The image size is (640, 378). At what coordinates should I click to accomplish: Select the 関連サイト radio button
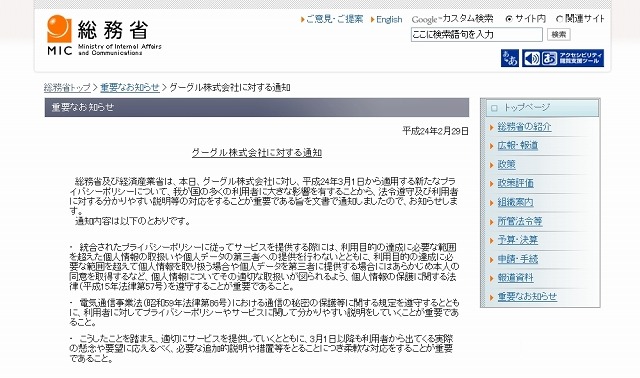pos(559,19)
